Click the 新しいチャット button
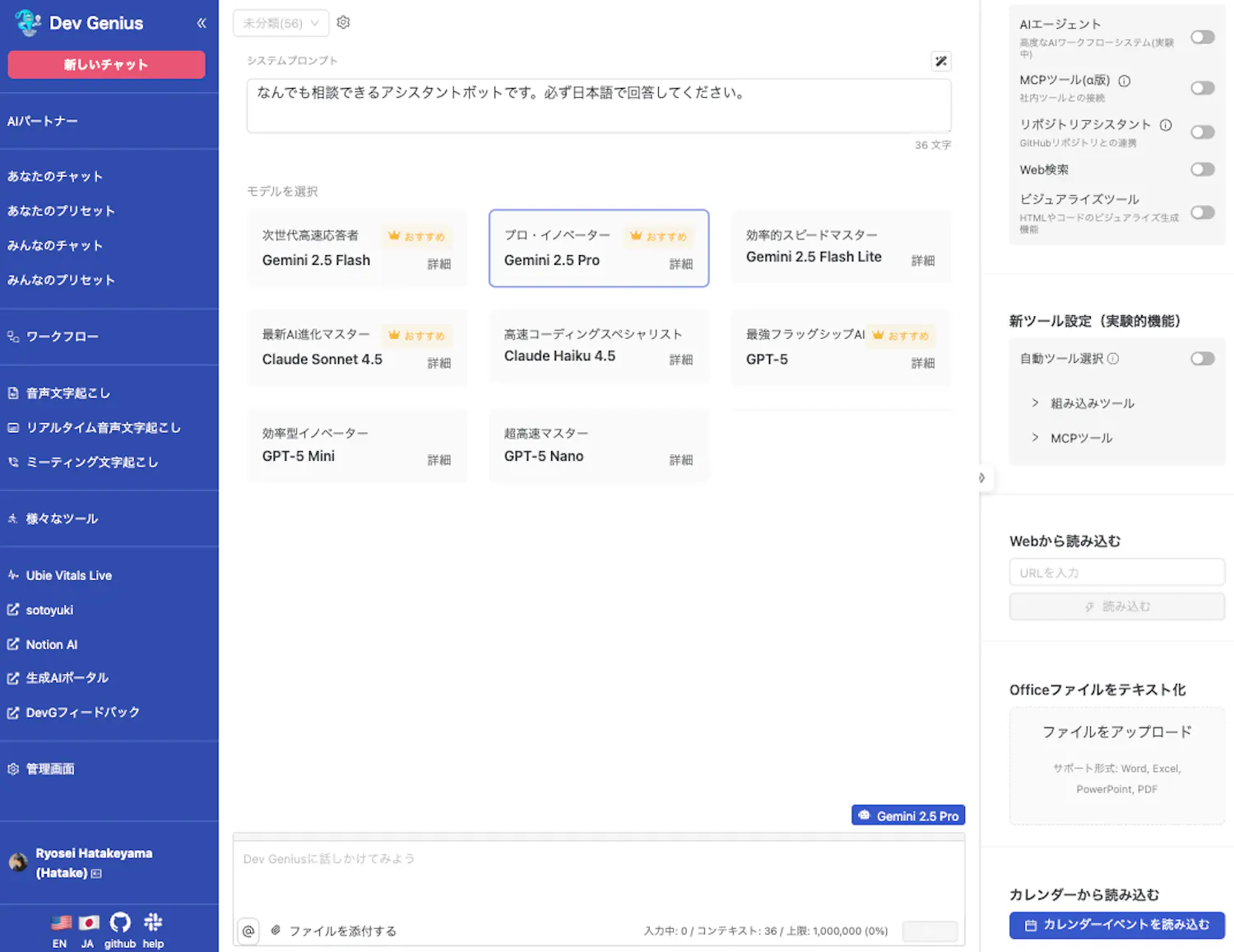The height and width of the screenshot is (952, 1234). click(106, 64)
